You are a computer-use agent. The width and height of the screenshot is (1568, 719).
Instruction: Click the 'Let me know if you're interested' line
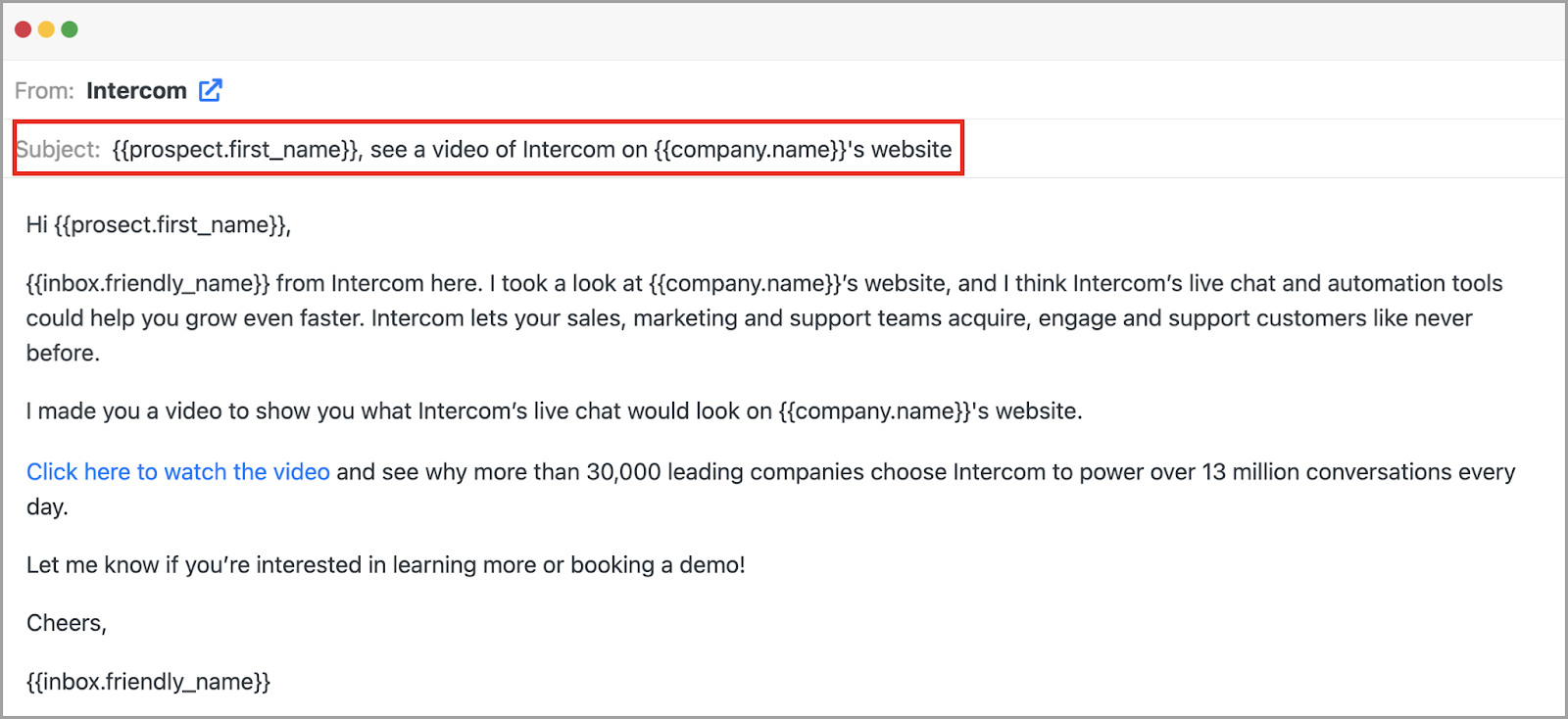coord(386,565)
